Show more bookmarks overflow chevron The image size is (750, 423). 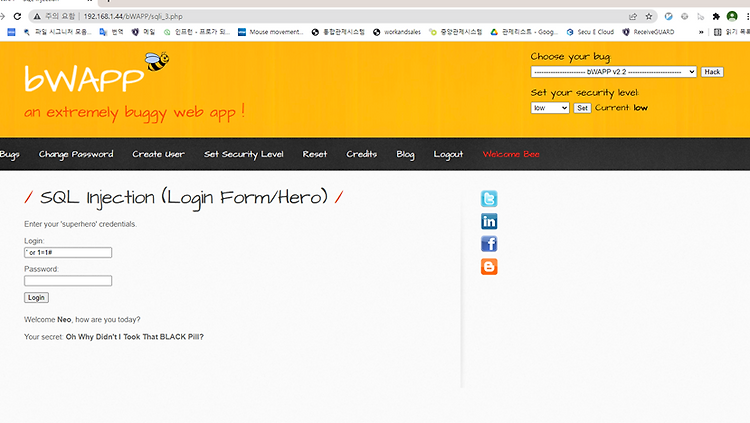click(x=701, y=32)
